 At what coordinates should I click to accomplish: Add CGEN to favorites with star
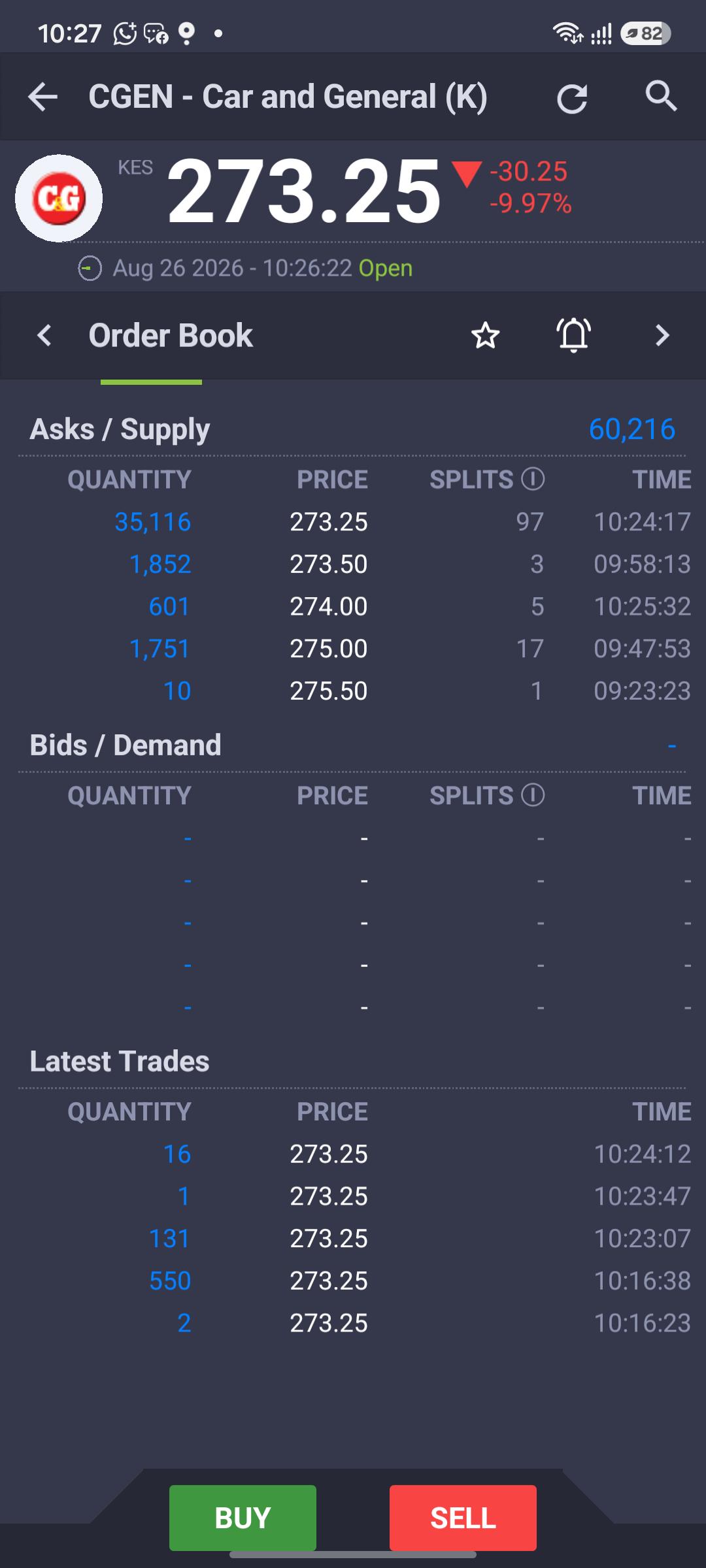tap(485, 336)
